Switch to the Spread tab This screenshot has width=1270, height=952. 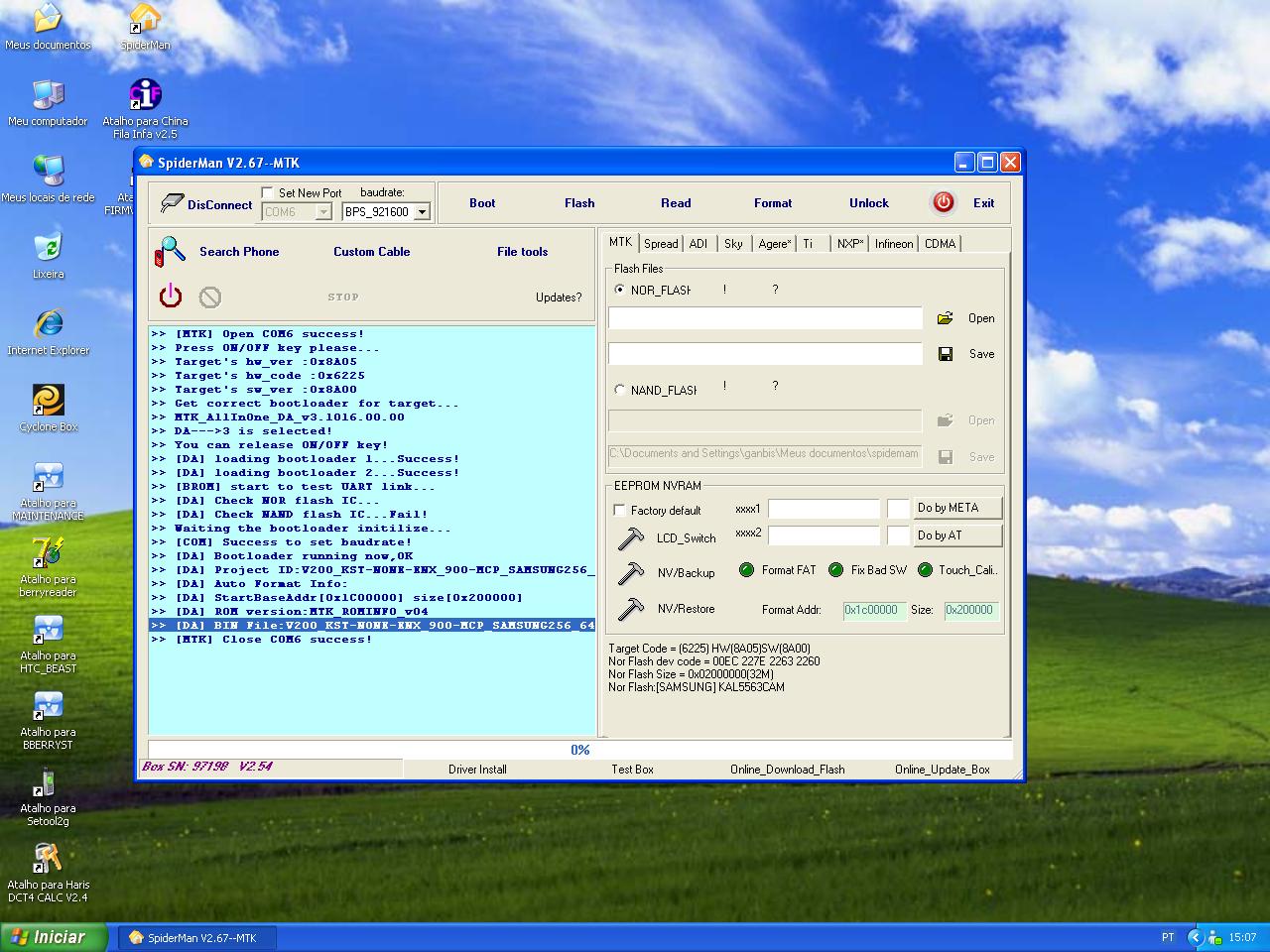(661, 244)
